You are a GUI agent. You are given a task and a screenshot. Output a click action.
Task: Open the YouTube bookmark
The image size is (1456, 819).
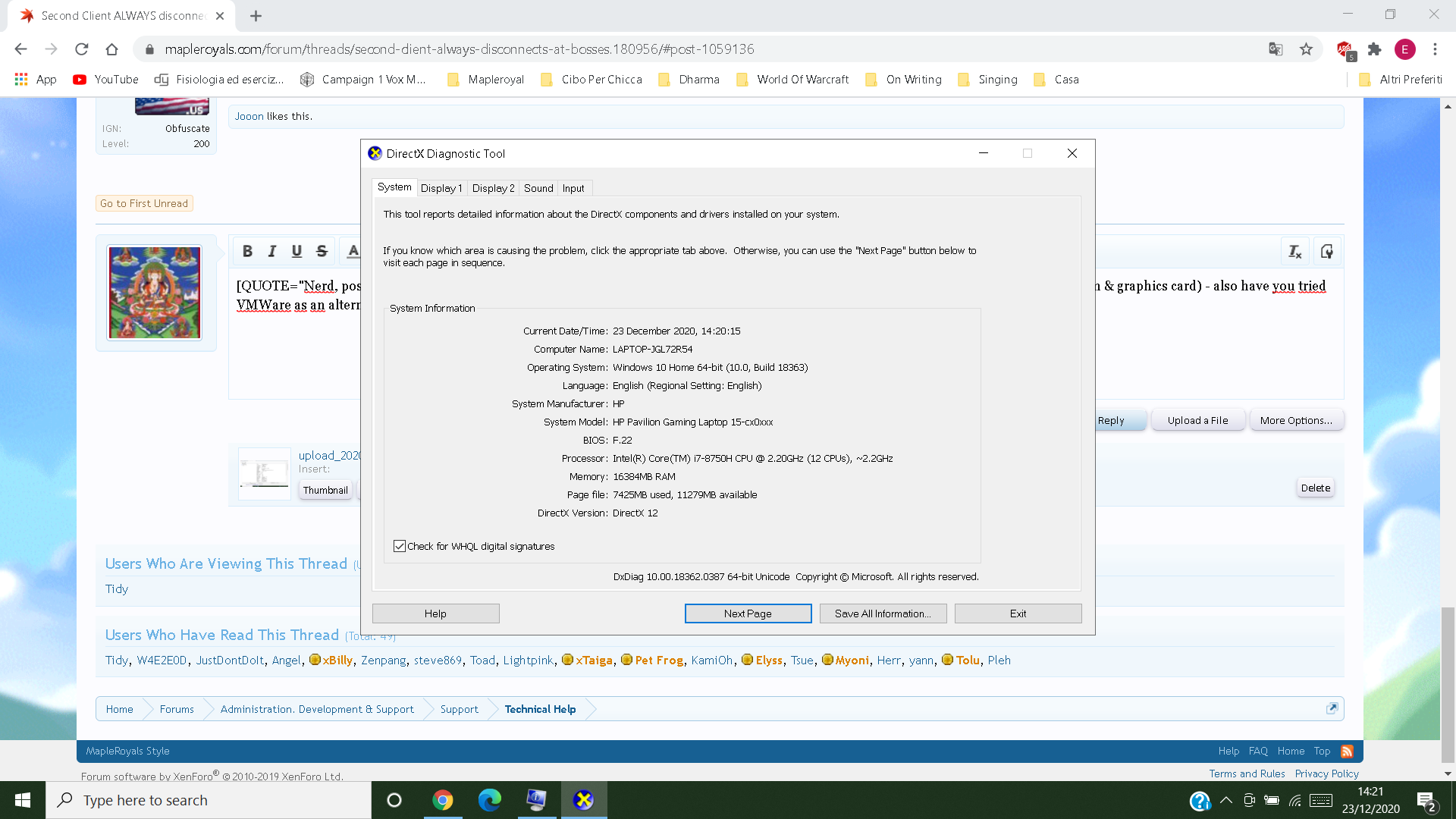pyautogui.click(x=105, y=80)
